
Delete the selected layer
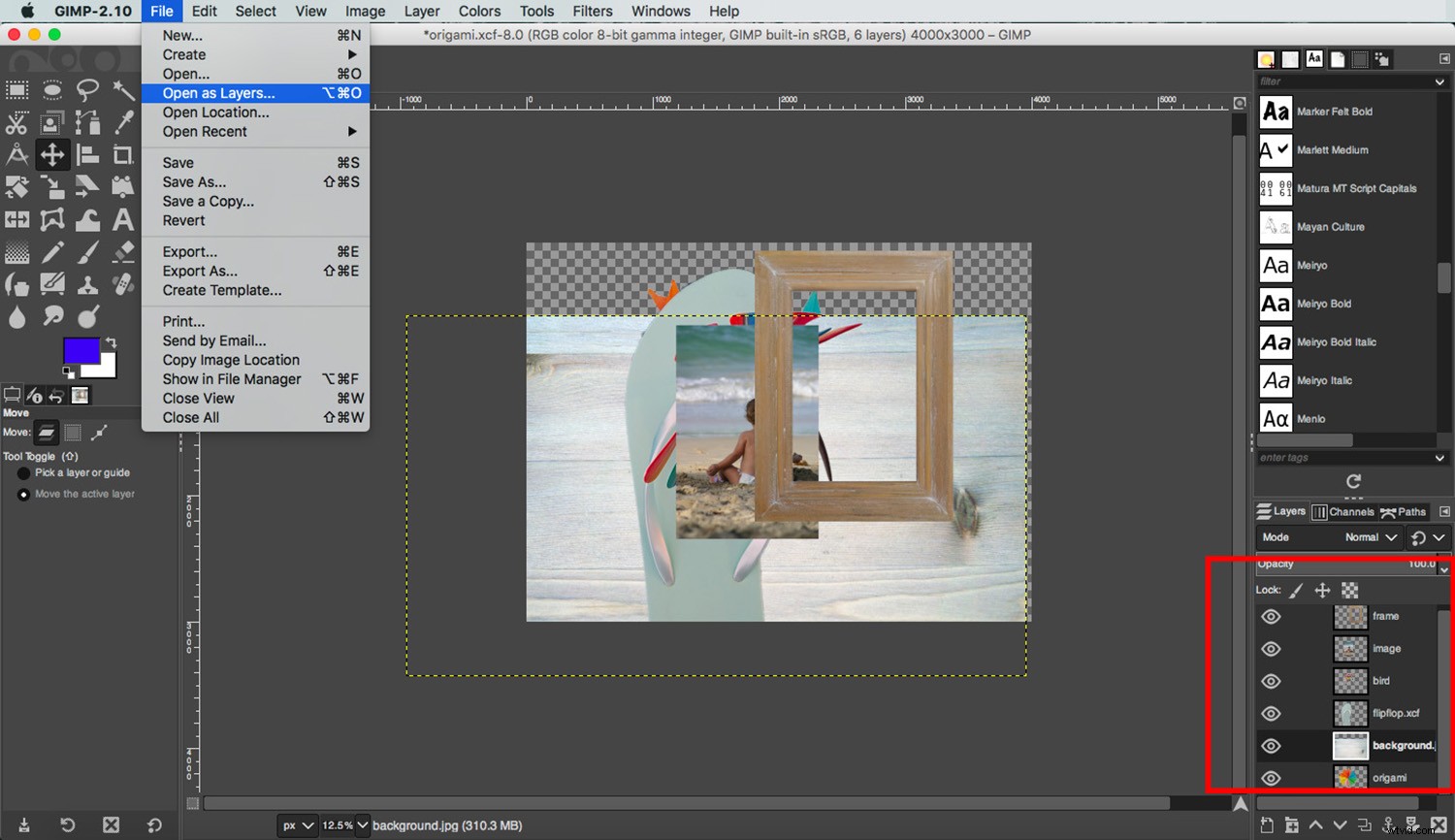click(1438, 824)
